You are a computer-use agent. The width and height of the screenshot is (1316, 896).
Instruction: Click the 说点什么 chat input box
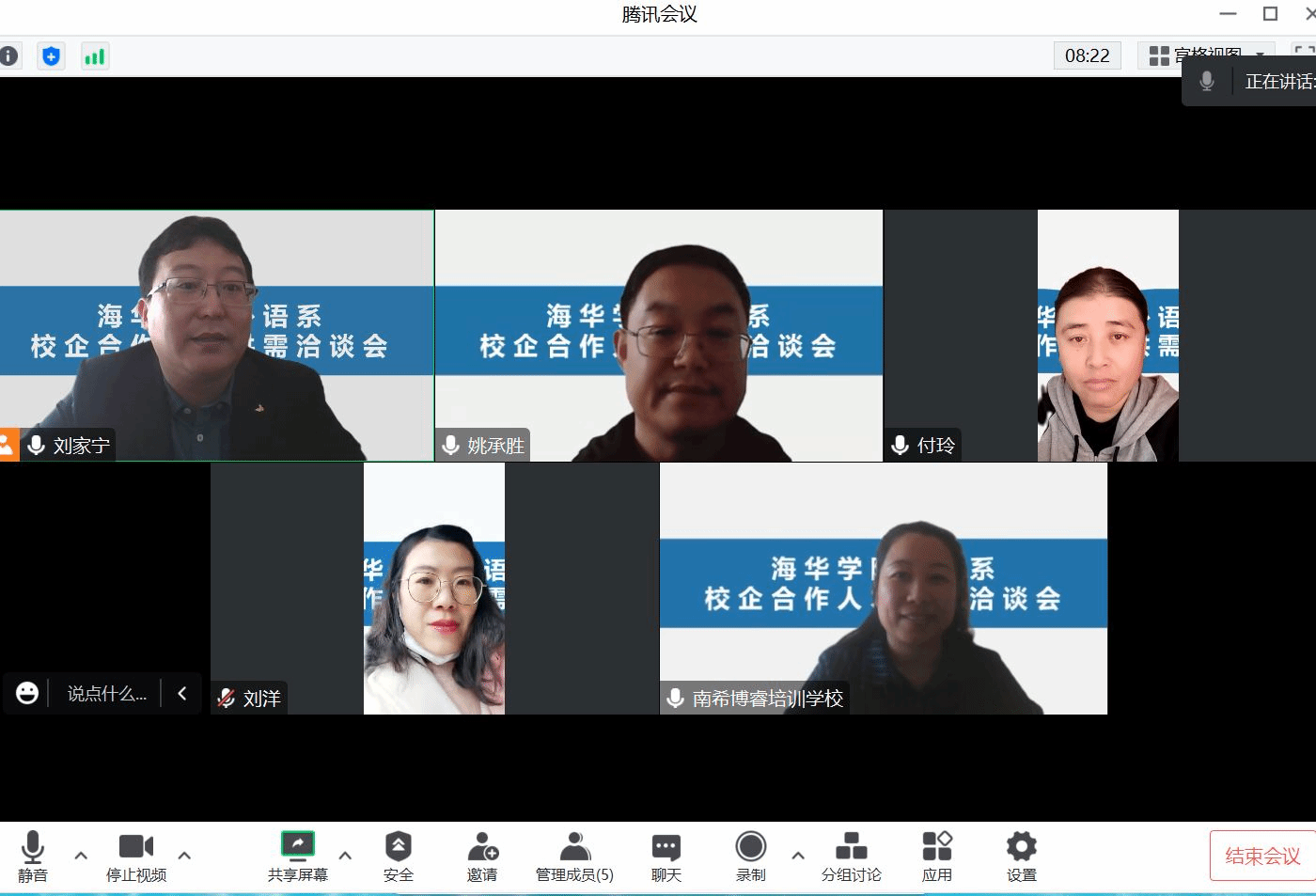106,694
